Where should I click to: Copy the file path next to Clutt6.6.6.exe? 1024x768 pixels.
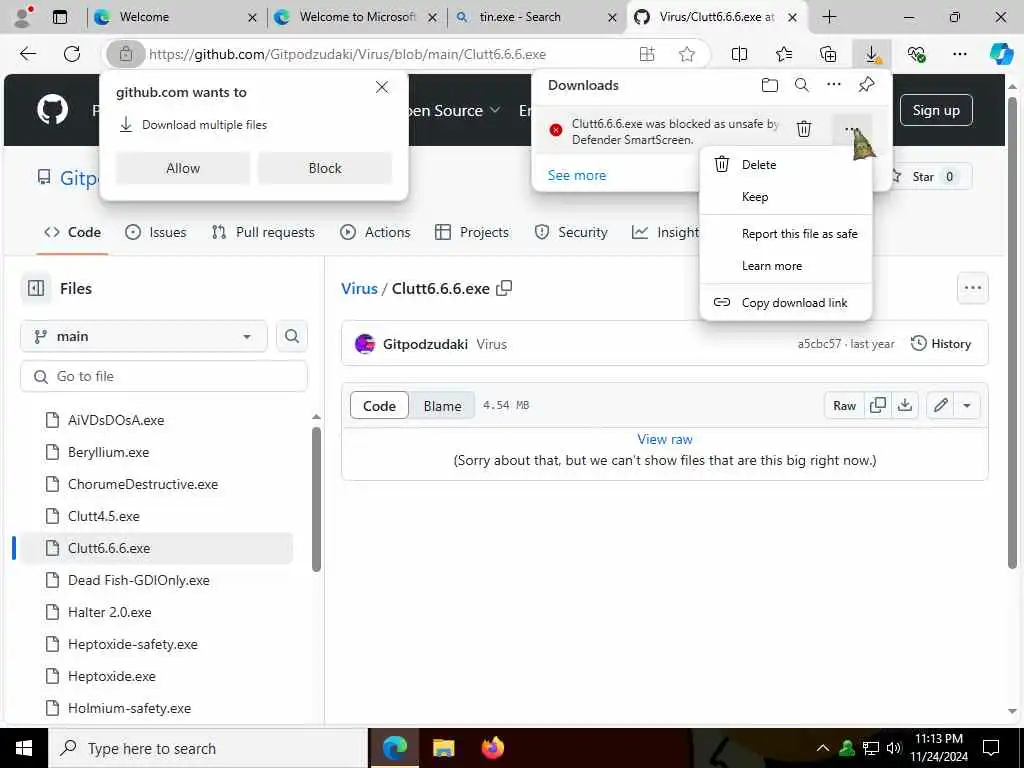[504, 288]
